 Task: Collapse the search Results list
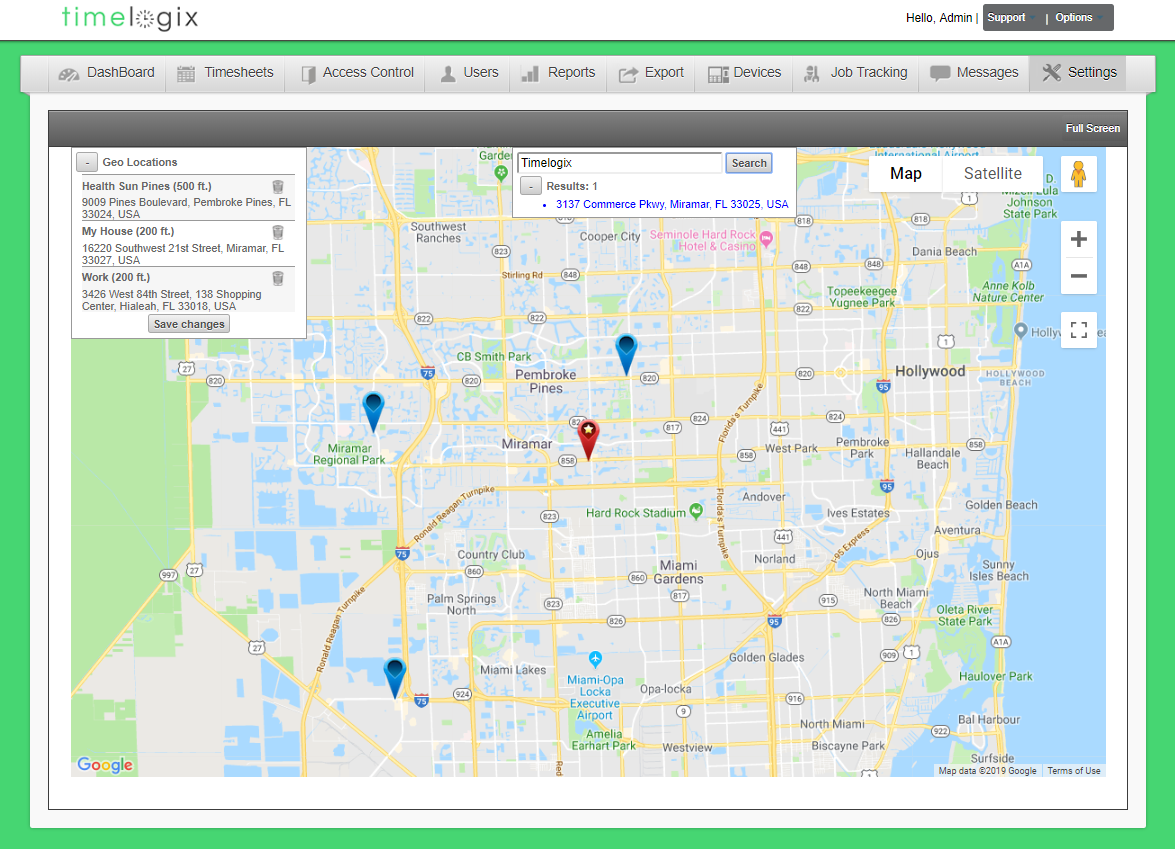click(531, 186)
